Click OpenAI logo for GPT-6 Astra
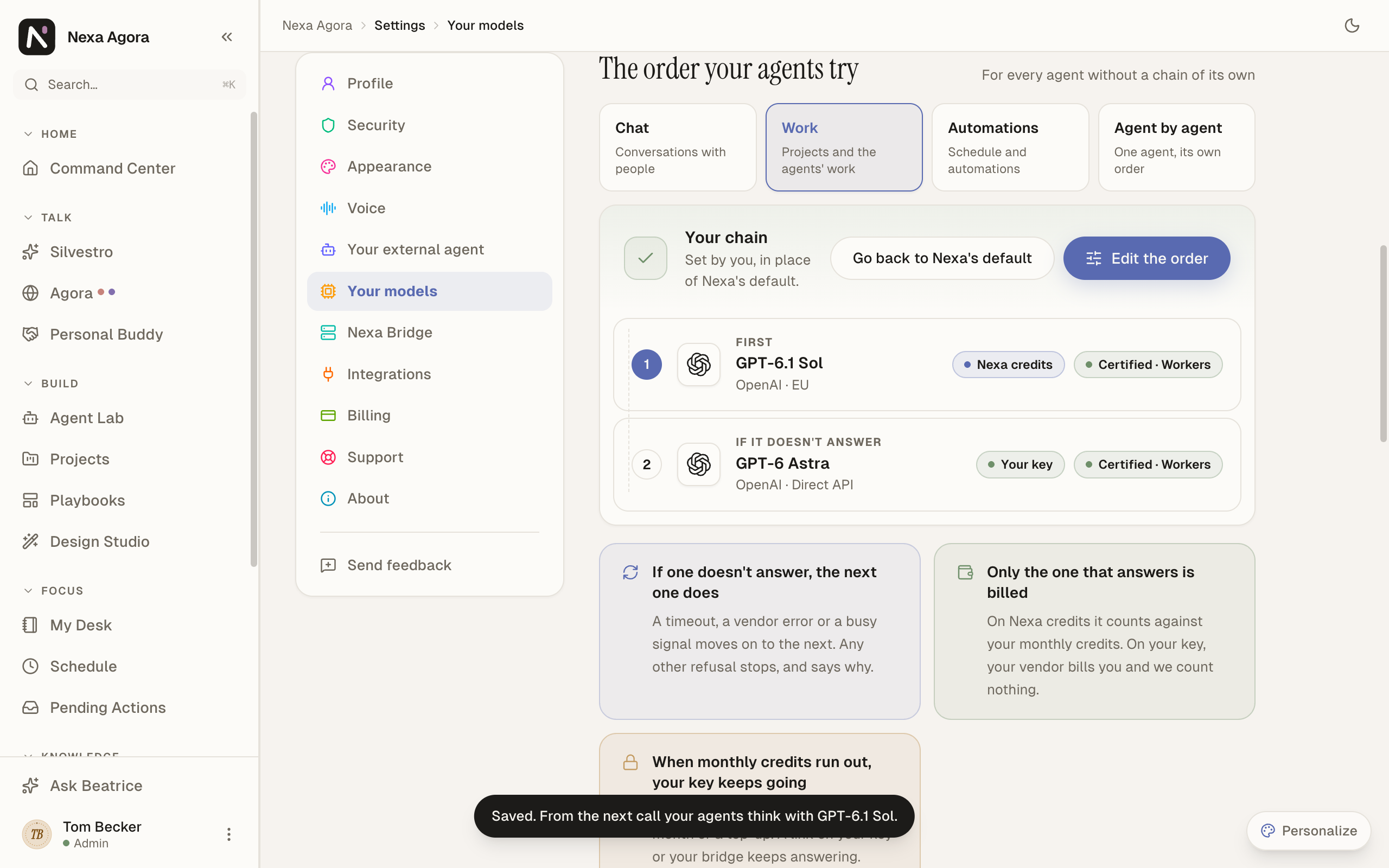Viewport: 1389px width, 868px height. 698,464
